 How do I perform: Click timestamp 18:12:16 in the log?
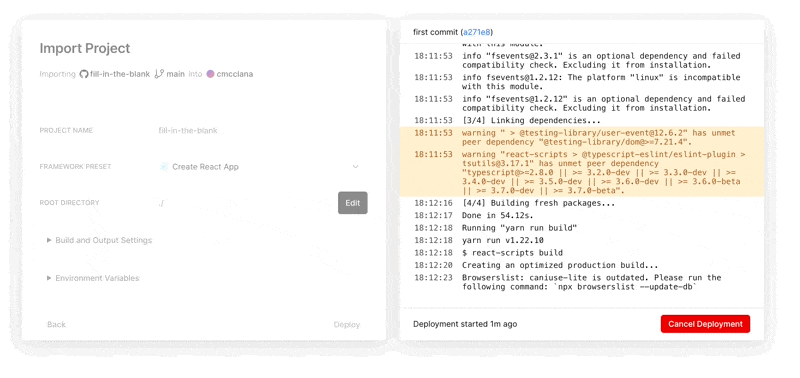pos(433,203)
